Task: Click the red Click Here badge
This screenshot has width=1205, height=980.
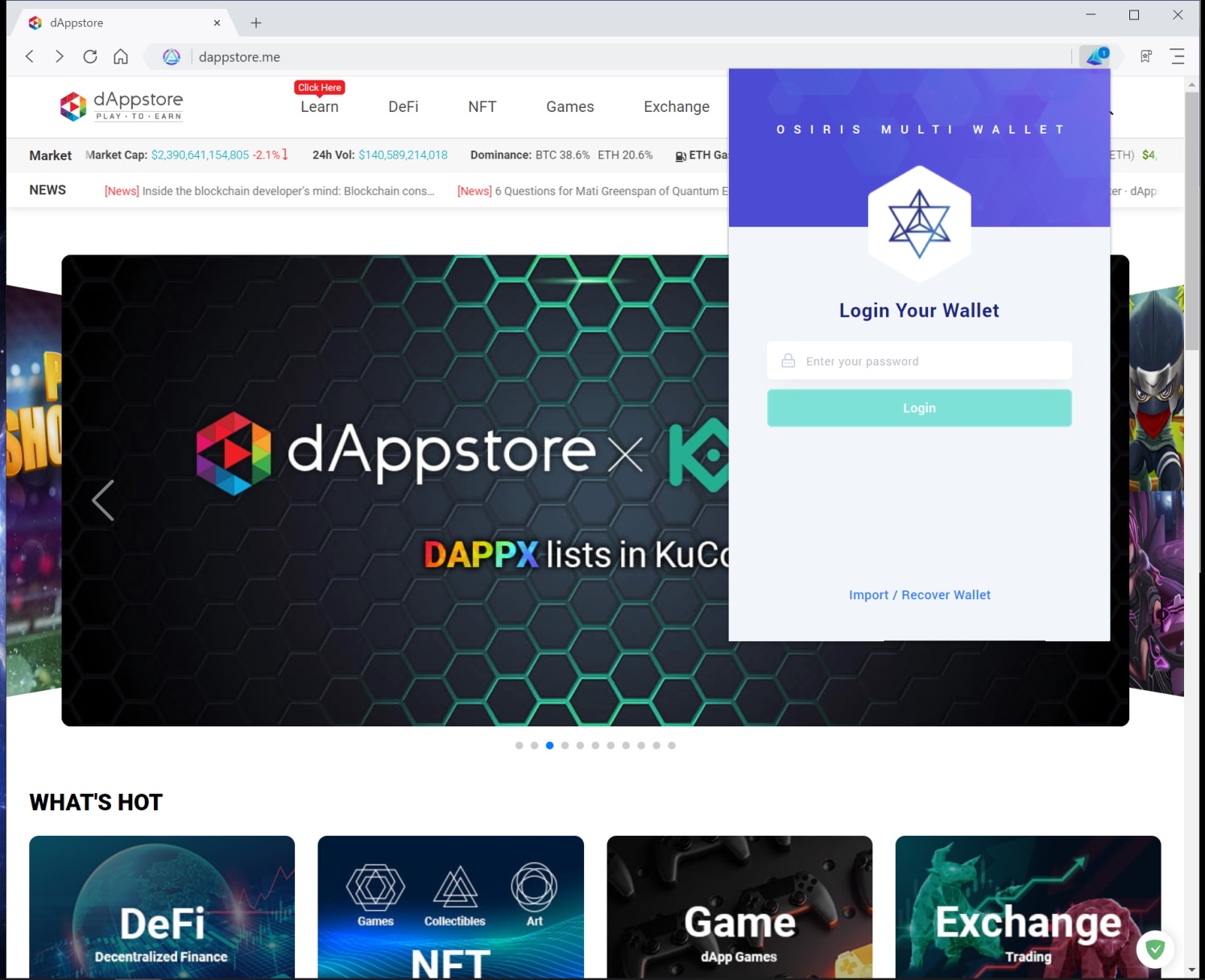Action: point(320,88)
